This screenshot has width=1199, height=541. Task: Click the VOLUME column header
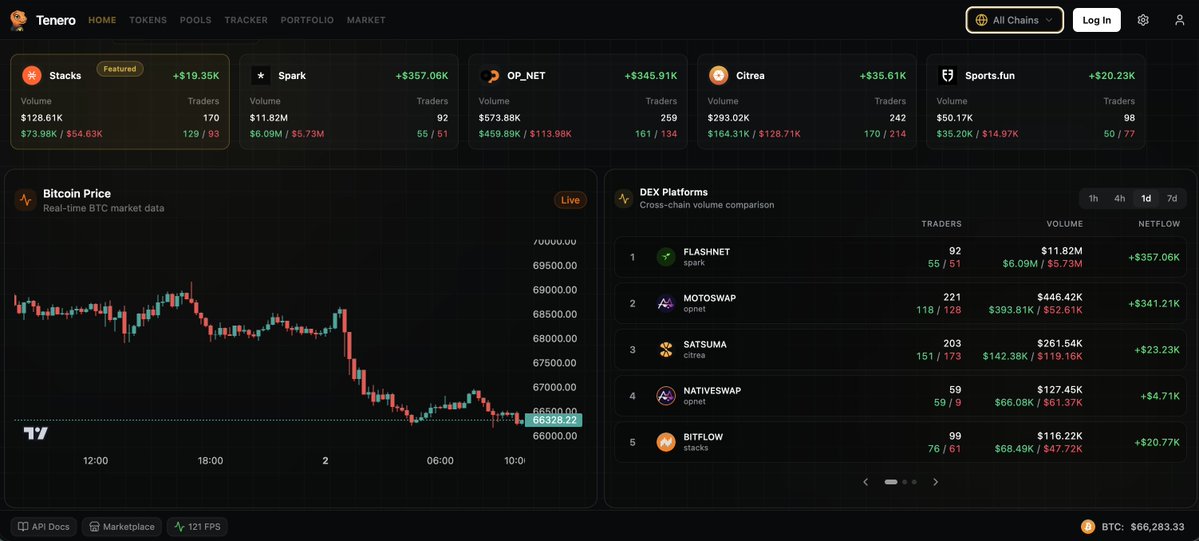(1065, 223)
